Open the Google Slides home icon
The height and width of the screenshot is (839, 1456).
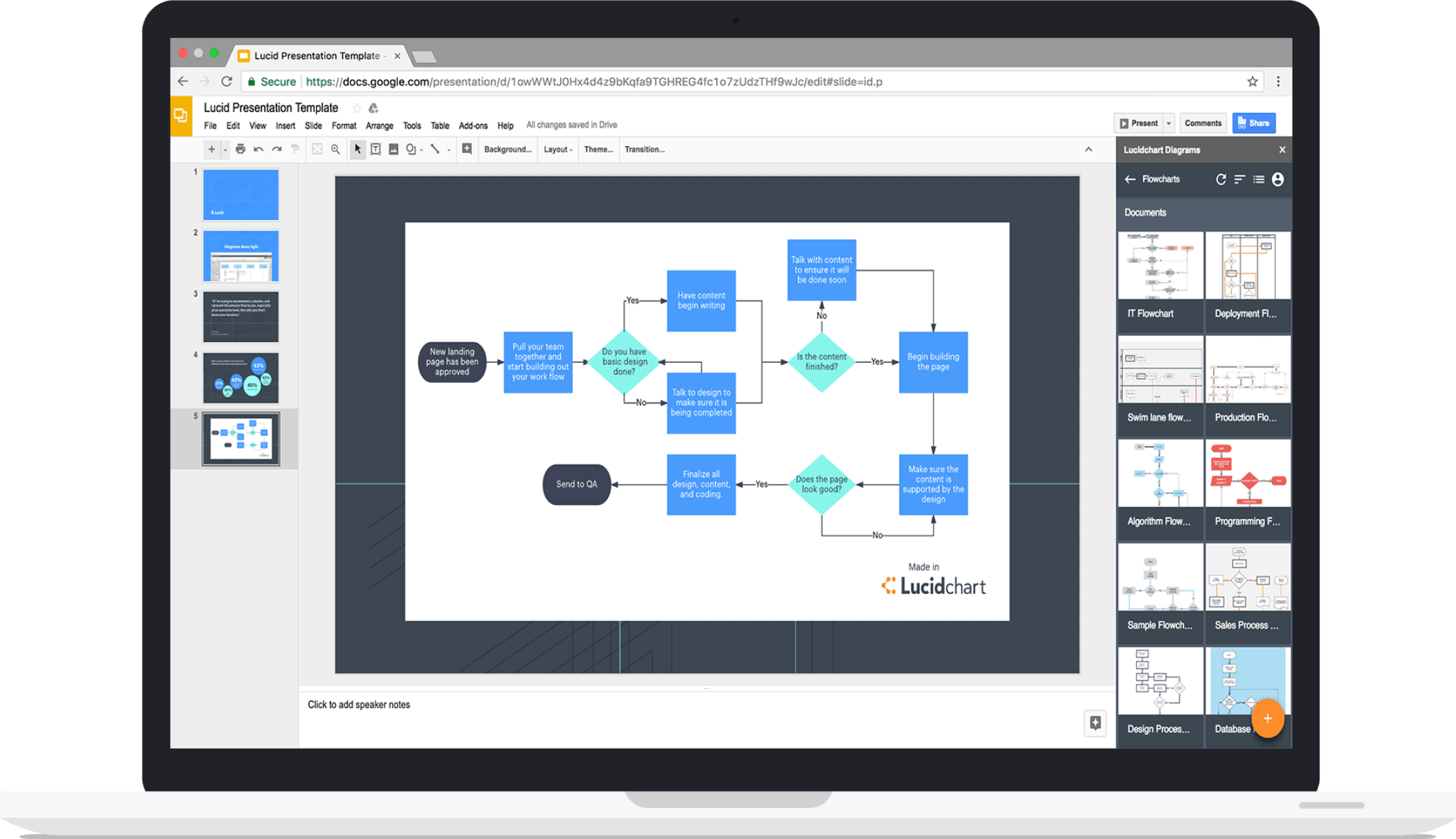click(181, 116)
